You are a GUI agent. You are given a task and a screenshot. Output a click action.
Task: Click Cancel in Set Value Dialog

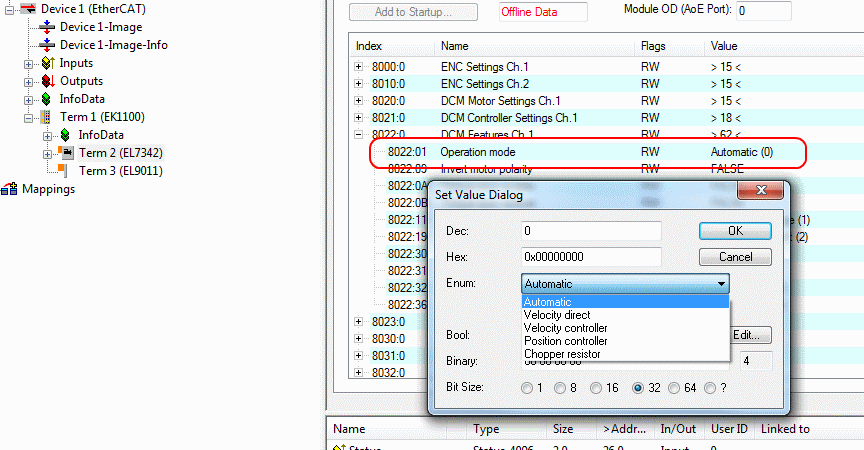pos(735,257)
